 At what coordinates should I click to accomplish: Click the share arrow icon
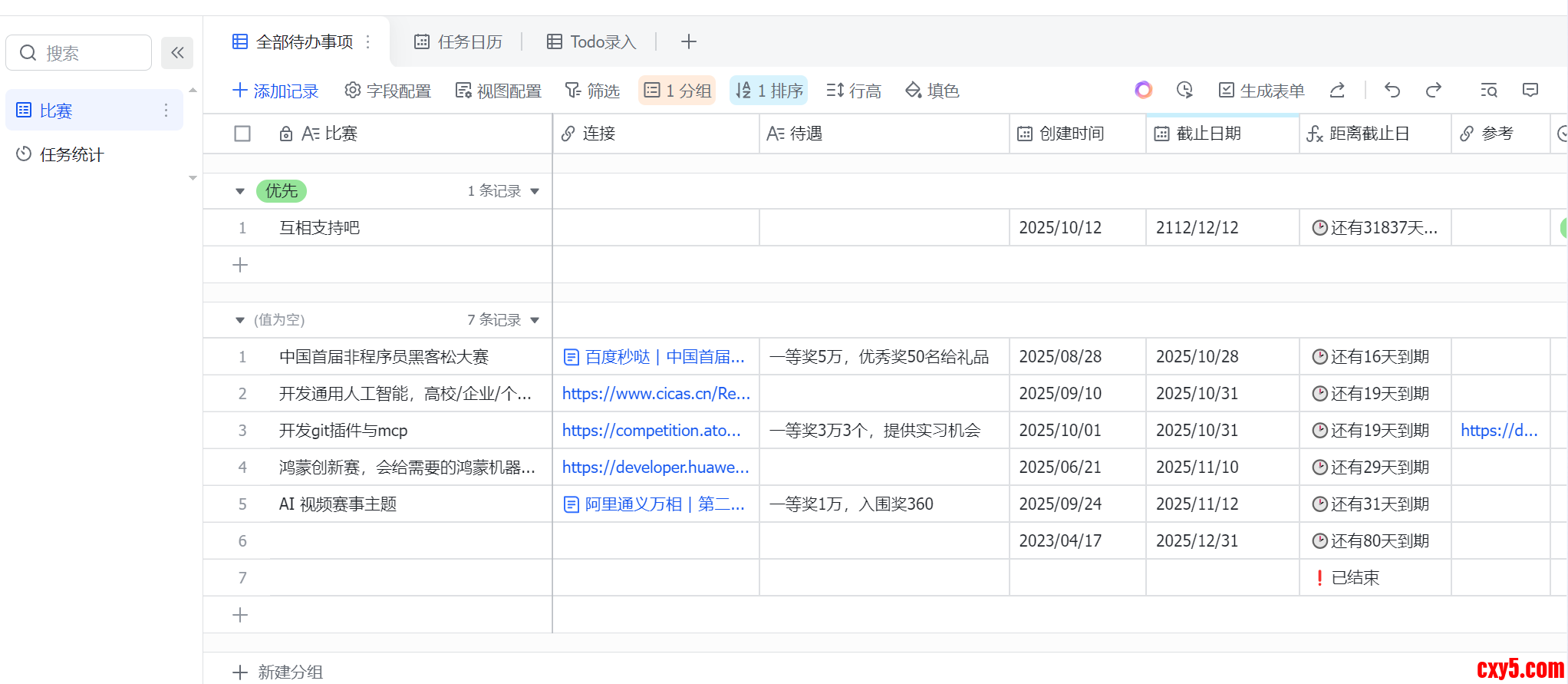tap(1337, 91)
